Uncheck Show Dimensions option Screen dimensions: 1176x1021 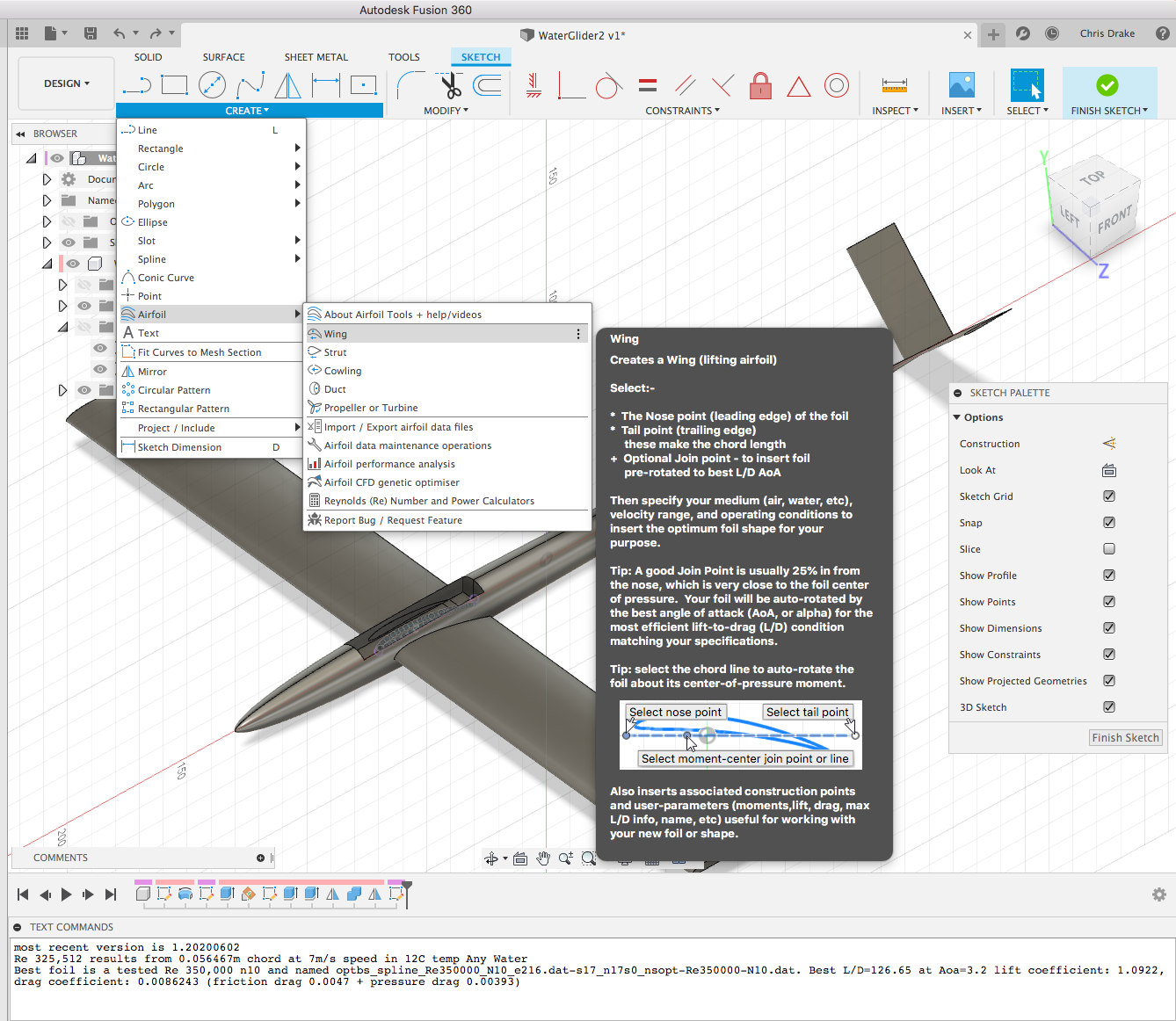(x=1109, y=628)
